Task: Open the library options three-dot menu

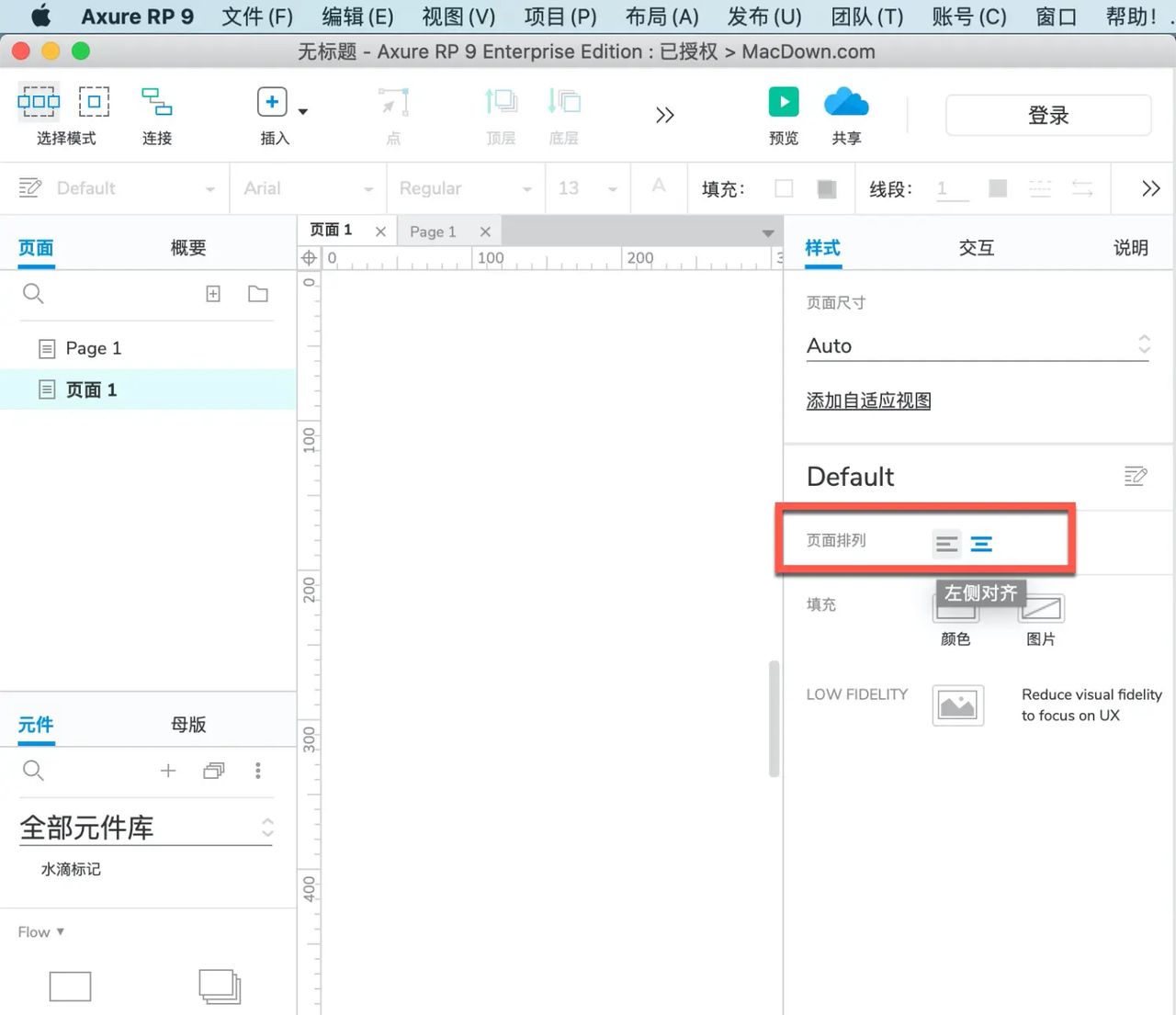Action: click(x=258, y=771)
